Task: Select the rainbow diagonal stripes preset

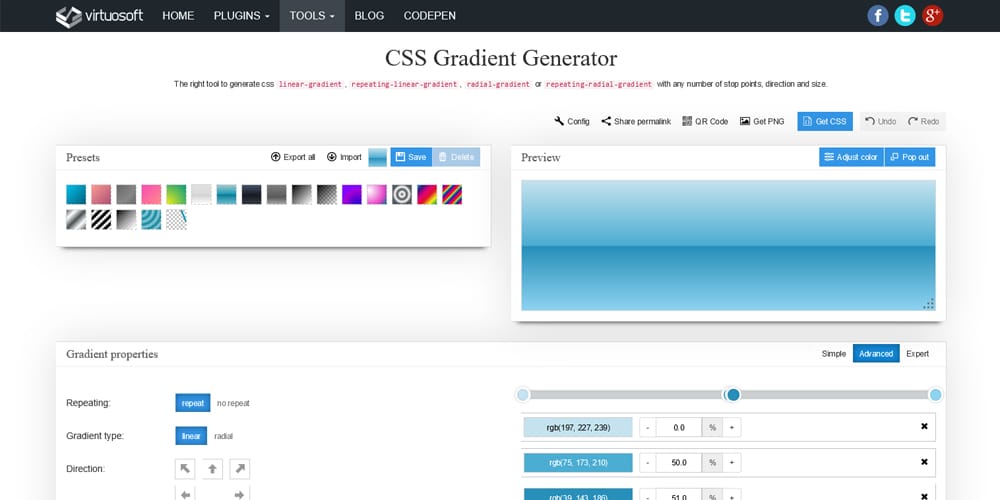Action: pyautogui.click(x=452, y=195)
